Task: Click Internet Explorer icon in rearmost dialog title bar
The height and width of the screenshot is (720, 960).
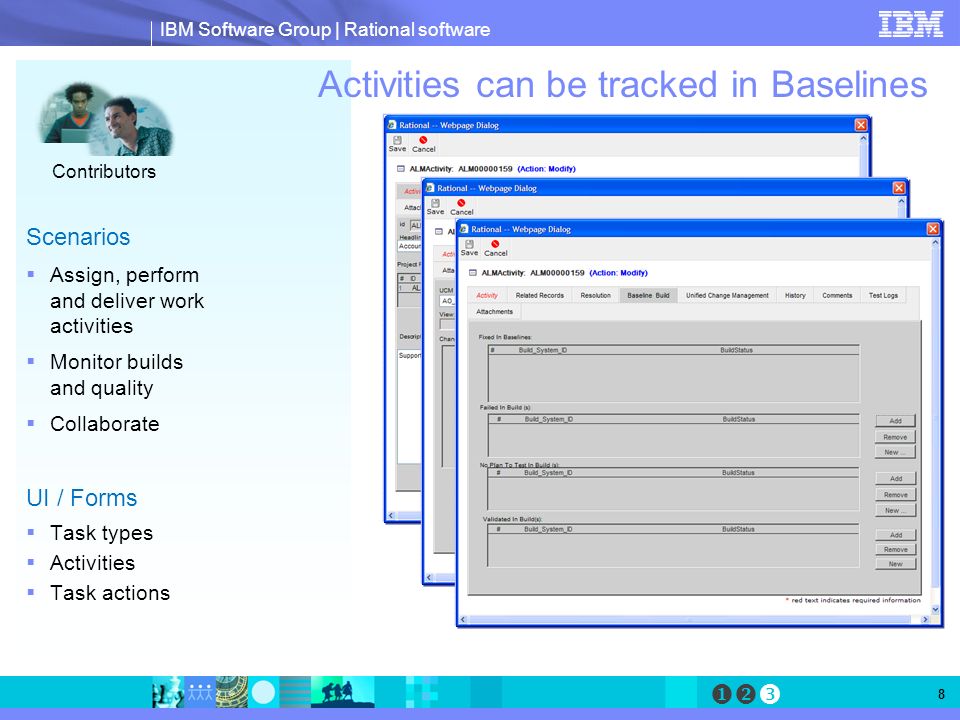Action: click(392, 125)
